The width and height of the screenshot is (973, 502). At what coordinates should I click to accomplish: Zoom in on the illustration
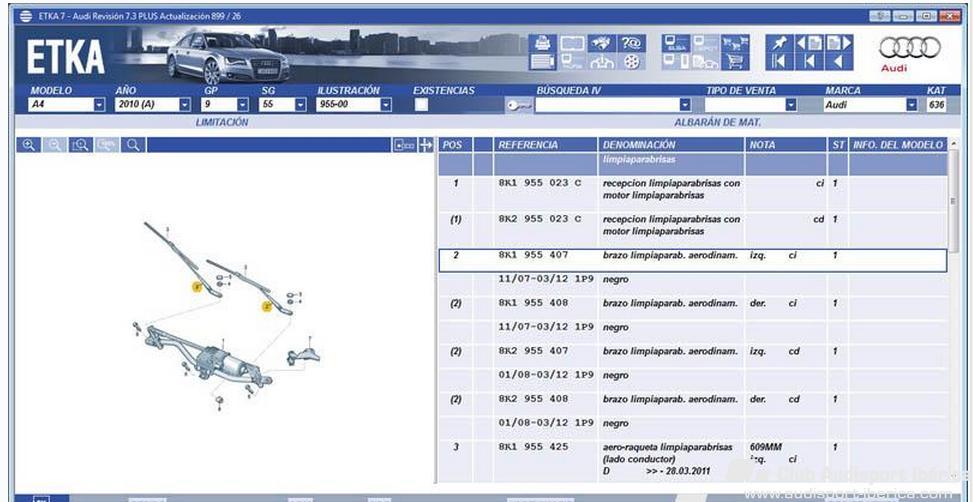(x=29, y=145)
